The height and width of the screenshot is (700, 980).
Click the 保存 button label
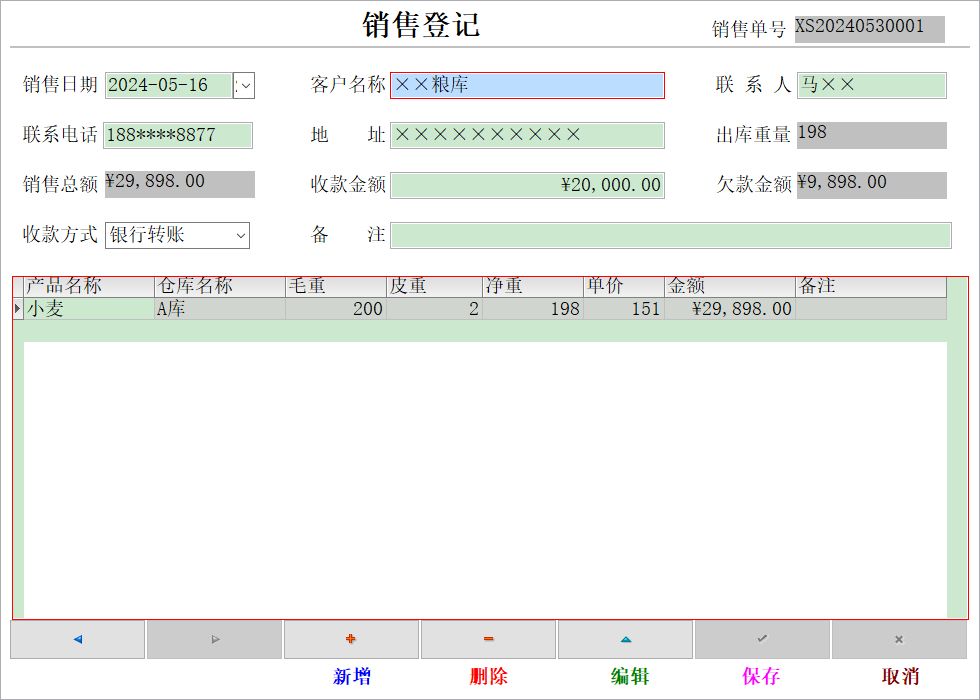(x=761, y=676)
